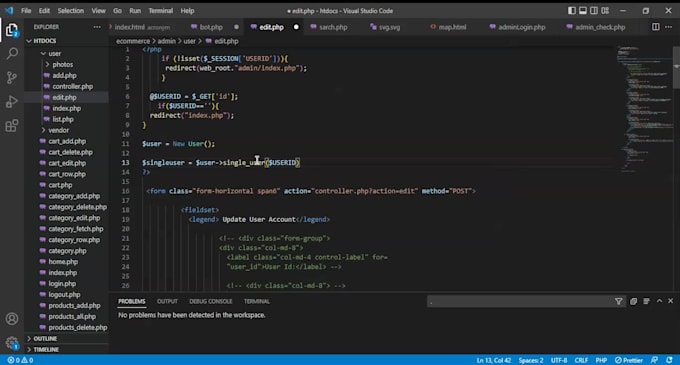This screenshot has width=680, height=365.
Task: Click the Prettier status bar item
Action: 629,360
